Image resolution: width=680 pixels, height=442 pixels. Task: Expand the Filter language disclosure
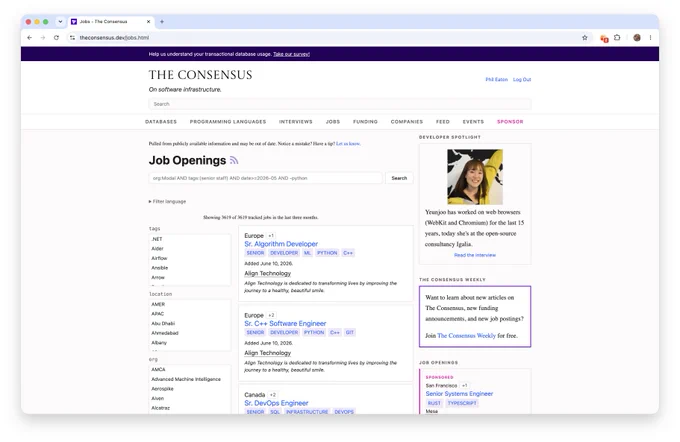point(167,202)
